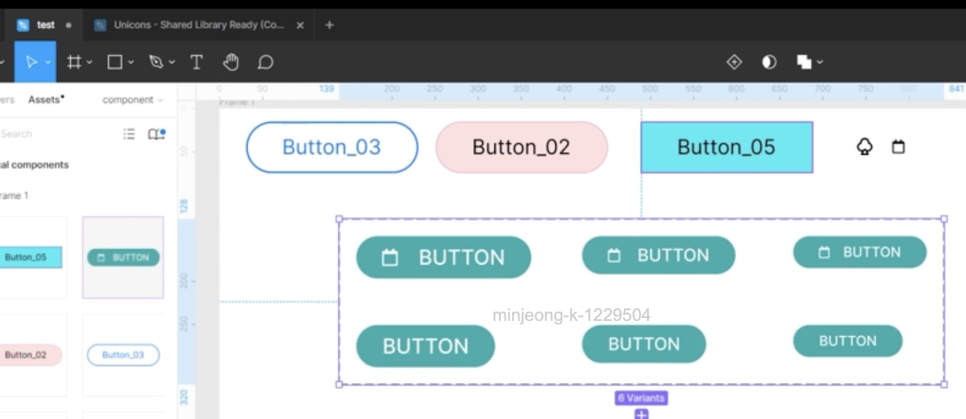Select large BUTTON variant with calendar icon

(x=444, y=258)
